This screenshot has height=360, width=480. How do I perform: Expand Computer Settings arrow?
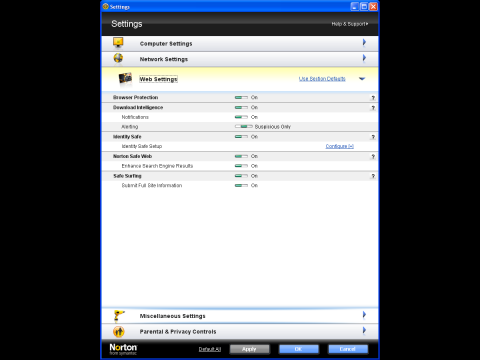pos(364,42)
